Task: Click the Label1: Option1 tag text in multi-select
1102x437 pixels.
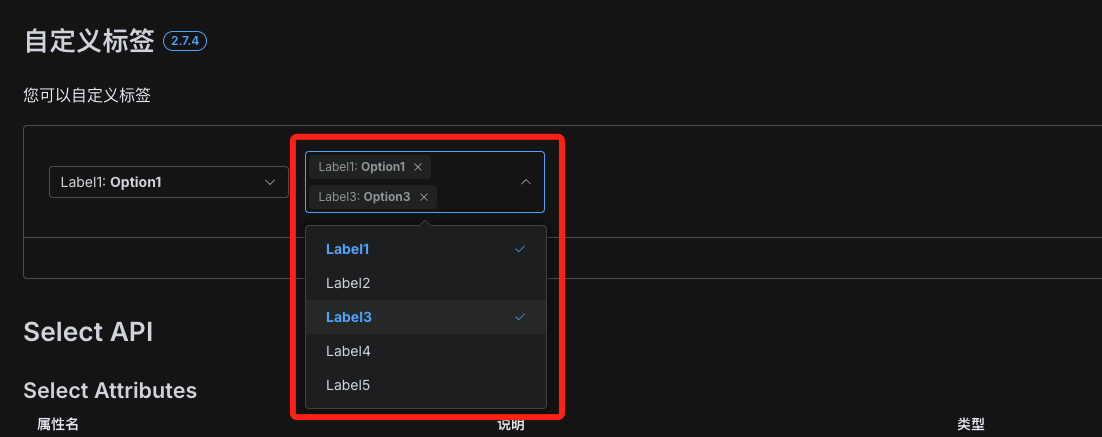Action: point(362,167)
